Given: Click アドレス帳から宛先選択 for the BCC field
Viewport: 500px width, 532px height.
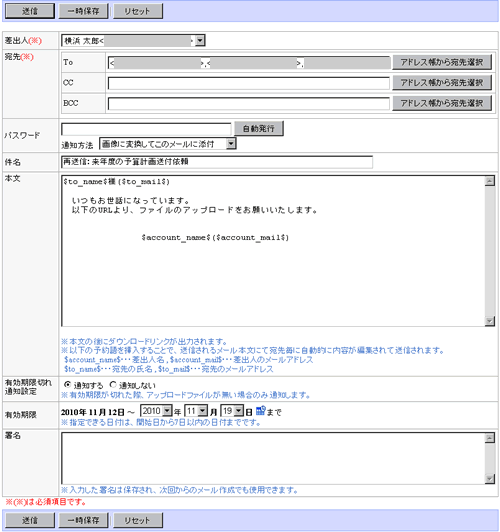Looking at the screenshot, I should tap(442, 103).
